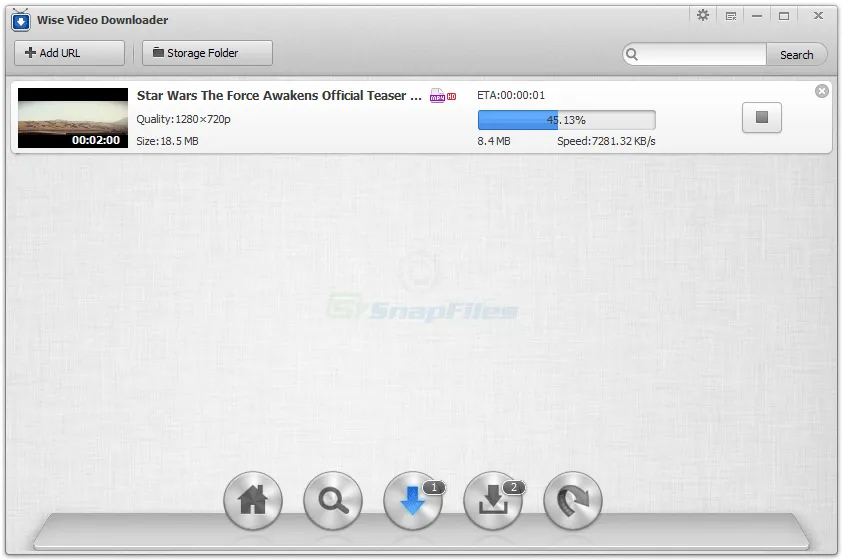Open the Home page dock button
The image size is (843, 560).
(253, 500)
